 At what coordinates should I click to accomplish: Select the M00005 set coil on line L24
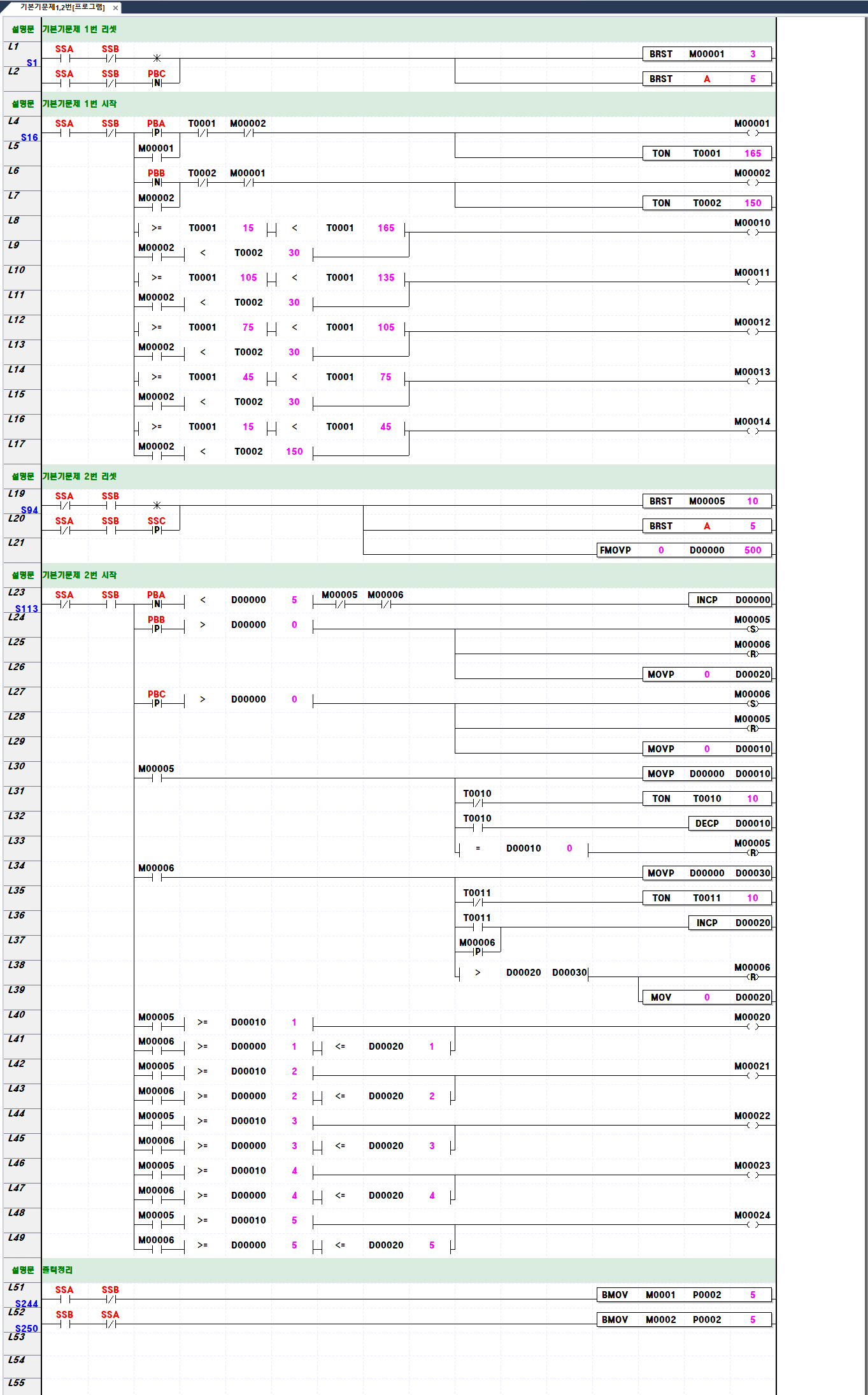pos(753,629)
